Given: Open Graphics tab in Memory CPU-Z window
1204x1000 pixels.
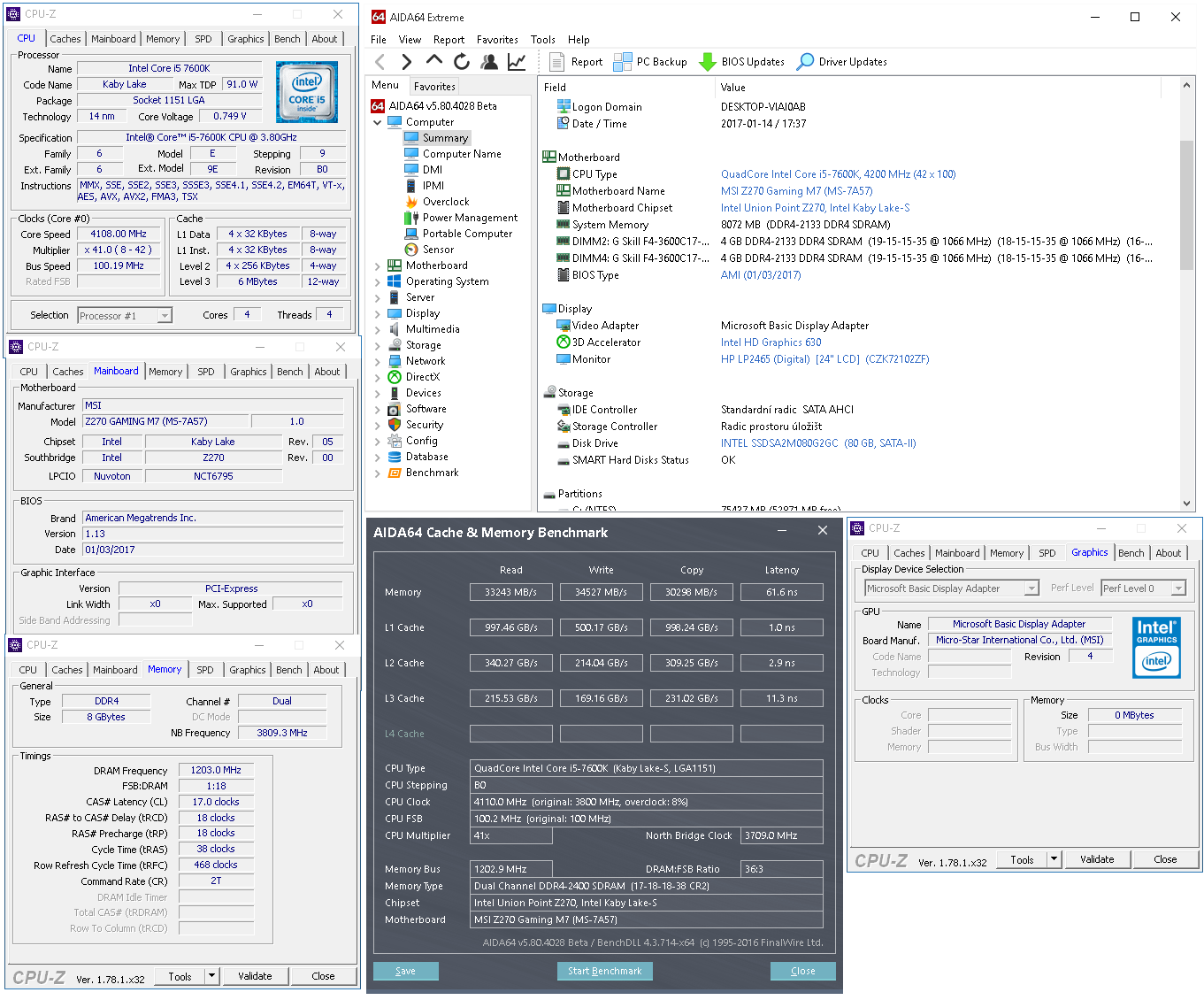Looking at the screenshot, I should (x=248, y=670).
